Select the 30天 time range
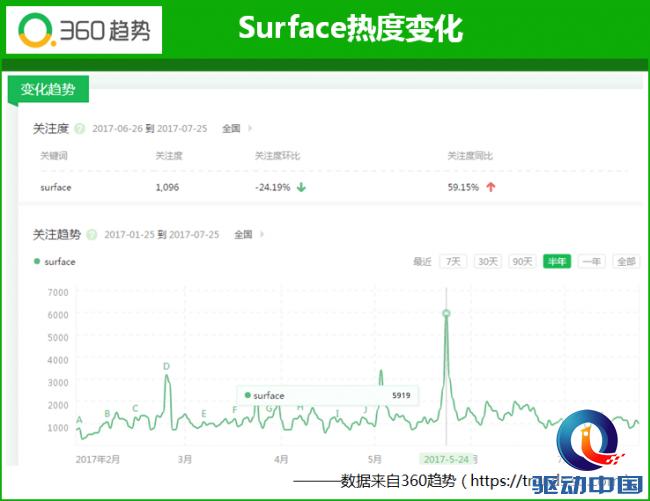Screen dimensions: 650x501 [488, 261]
